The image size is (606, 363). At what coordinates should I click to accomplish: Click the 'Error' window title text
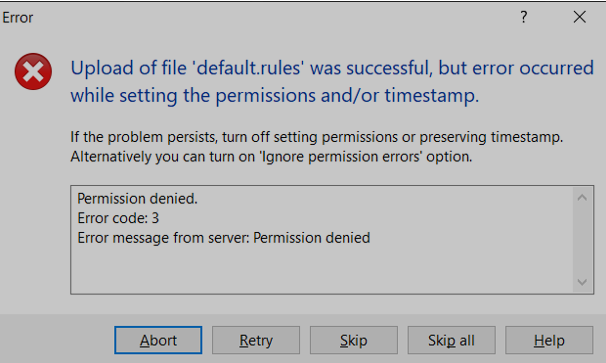click(17, 18)
